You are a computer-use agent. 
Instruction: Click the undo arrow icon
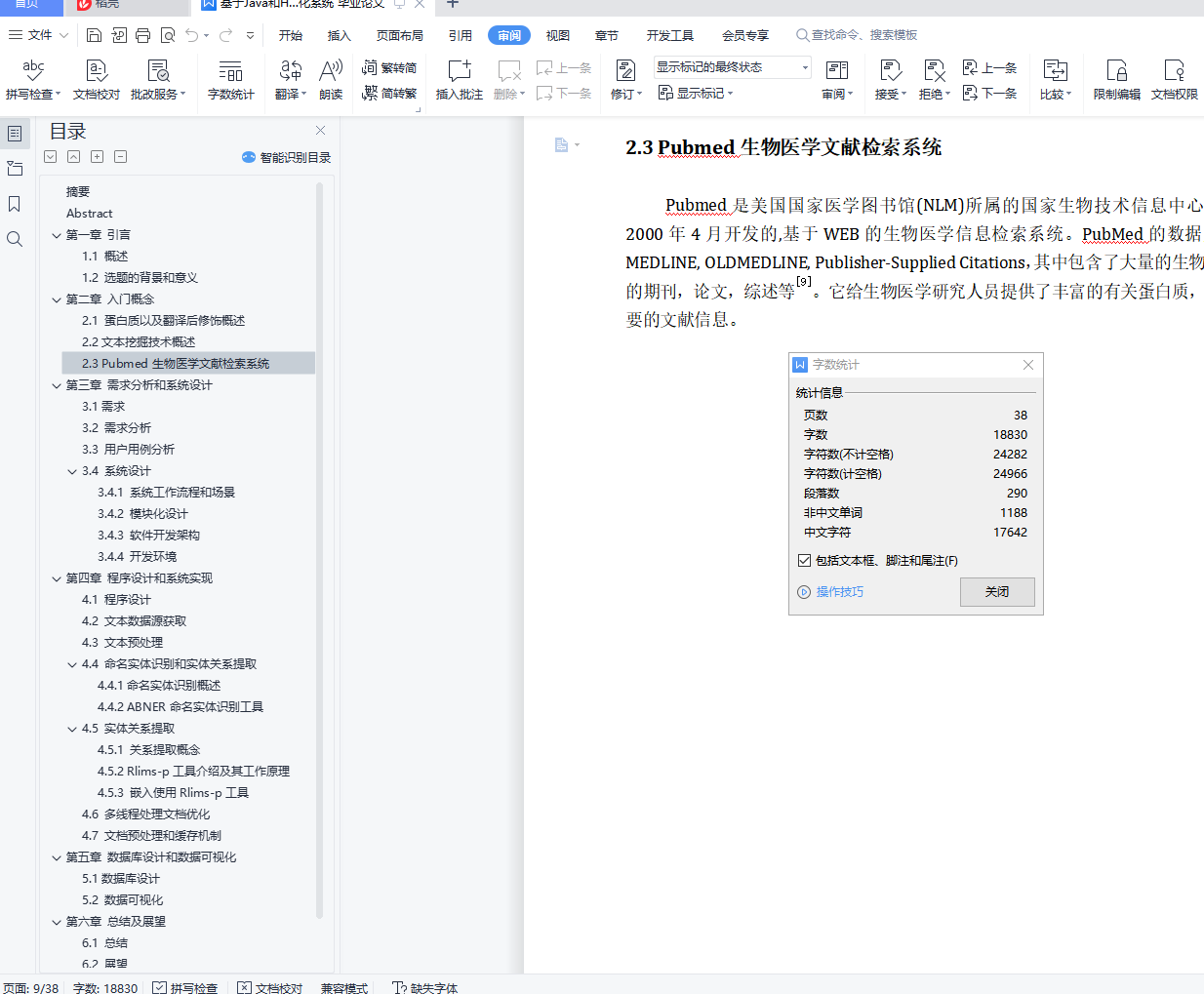click(192, 35)
